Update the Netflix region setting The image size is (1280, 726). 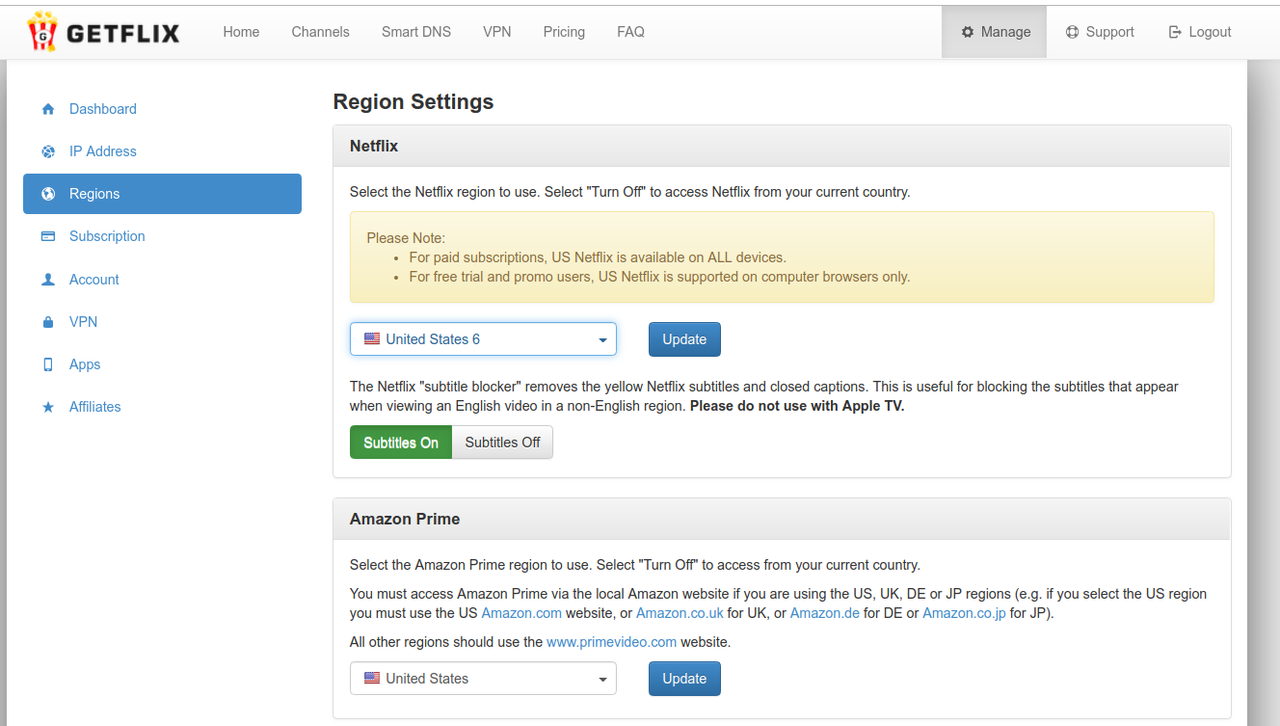click(684, 339)
